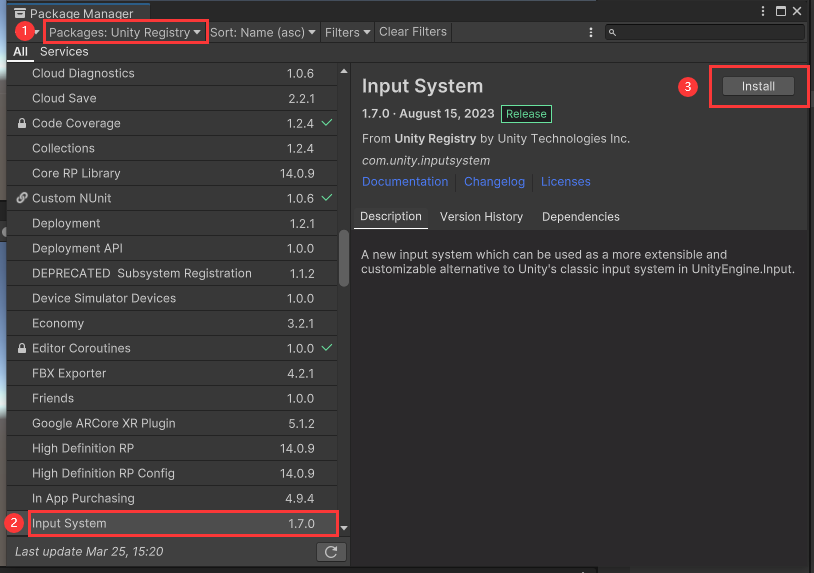This screenshot has width=814, height=573.
Task: Open the Changelog link
Action: point(494,182)
